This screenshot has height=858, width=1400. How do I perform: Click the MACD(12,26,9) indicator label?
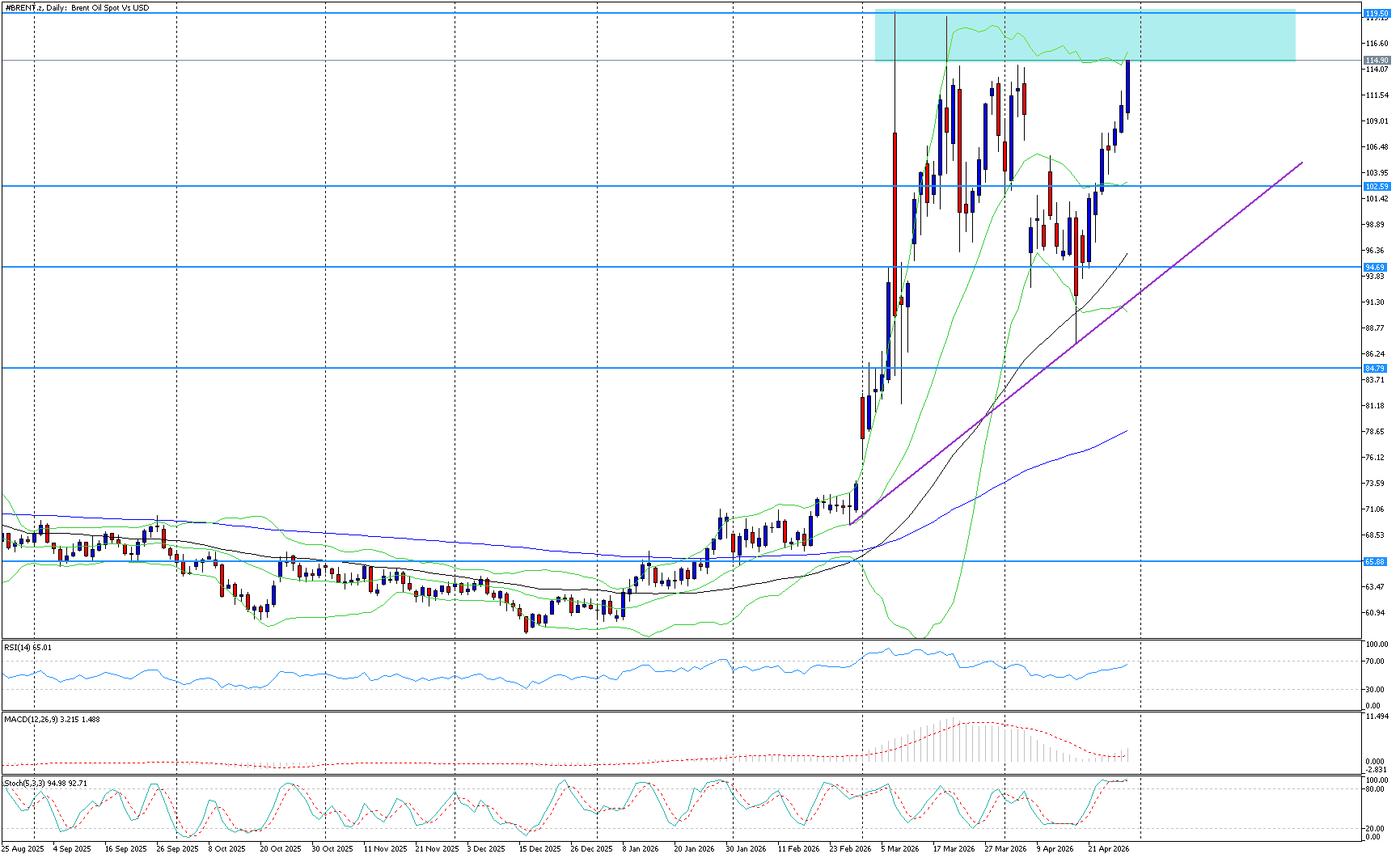(52, 718)
